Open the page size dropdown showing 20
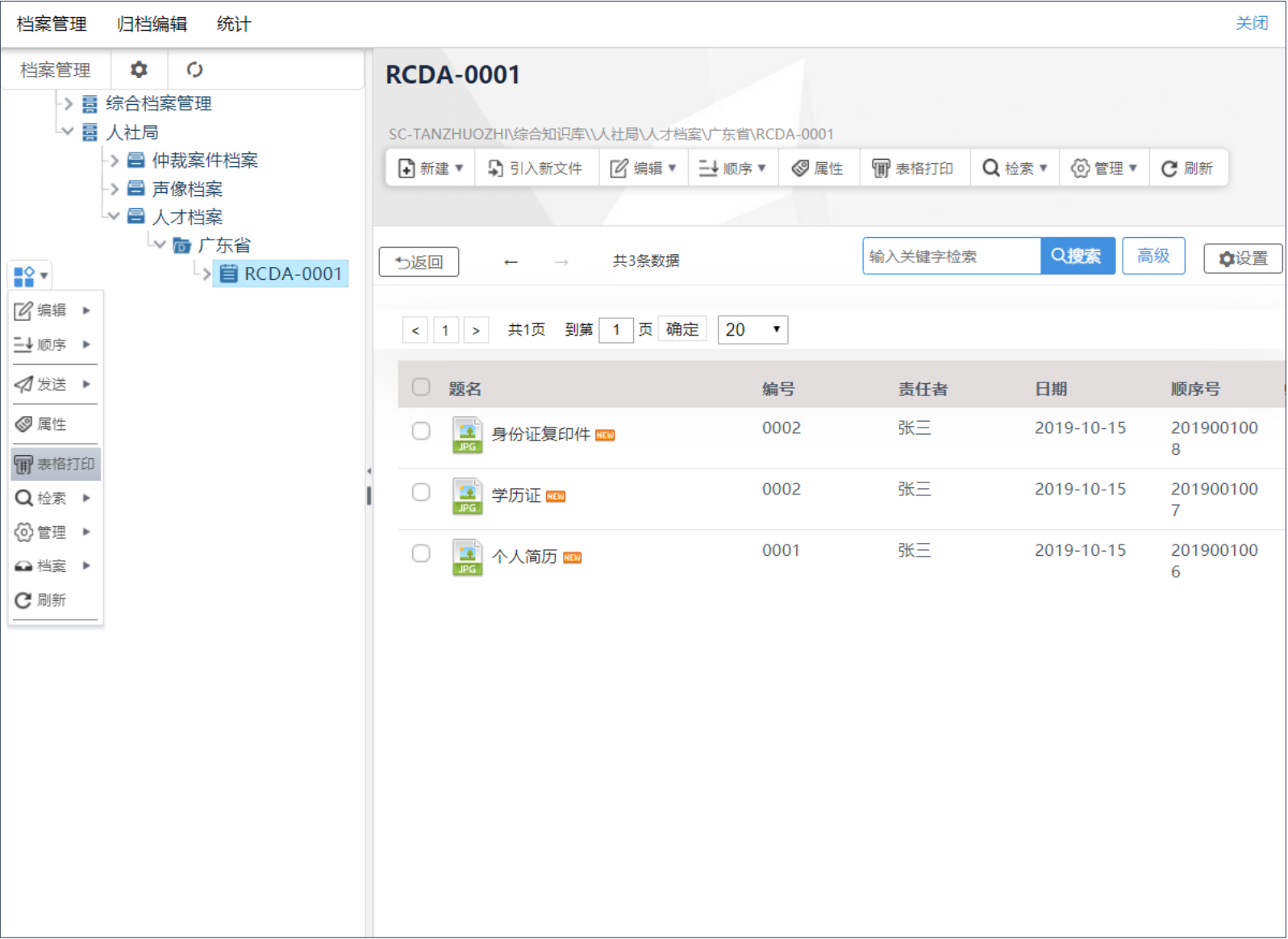1288x939 pixels. pos(752,330)
